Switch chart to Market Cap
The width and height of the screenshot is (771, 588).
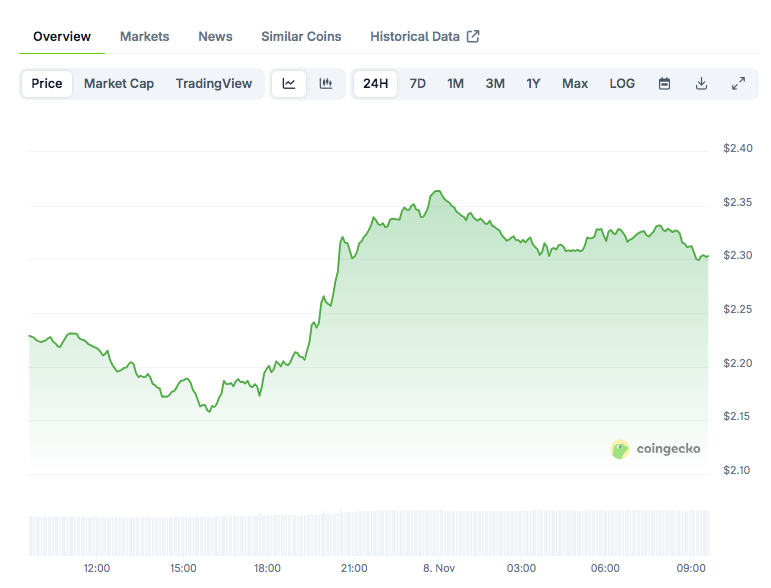pyautogui.click(x=119, y=84)
